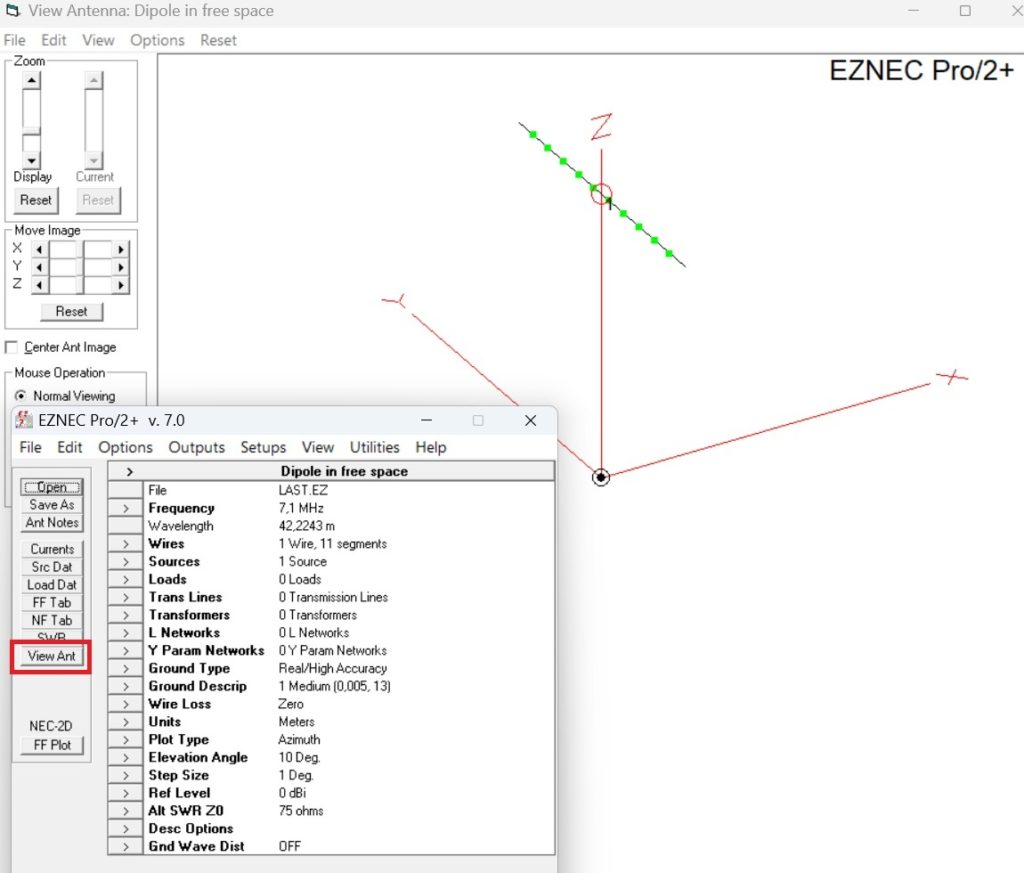Image resolution: width=1024 pixels, height=873 pixels.
Task: Click the X move image left arrow
Action: tap(40, 249)
